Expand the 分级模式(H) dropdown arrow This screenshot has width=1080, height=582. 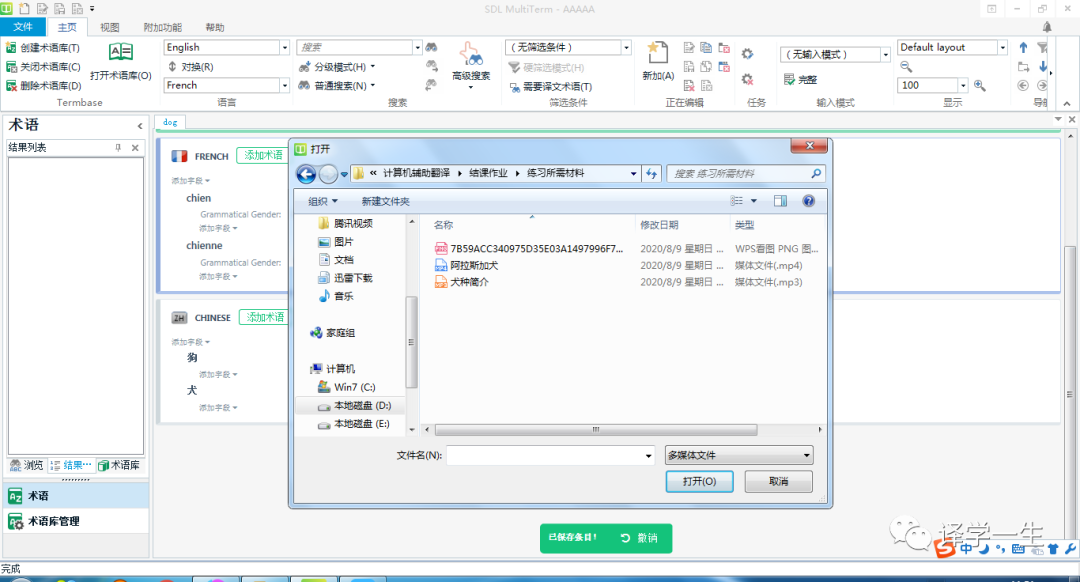373,67
